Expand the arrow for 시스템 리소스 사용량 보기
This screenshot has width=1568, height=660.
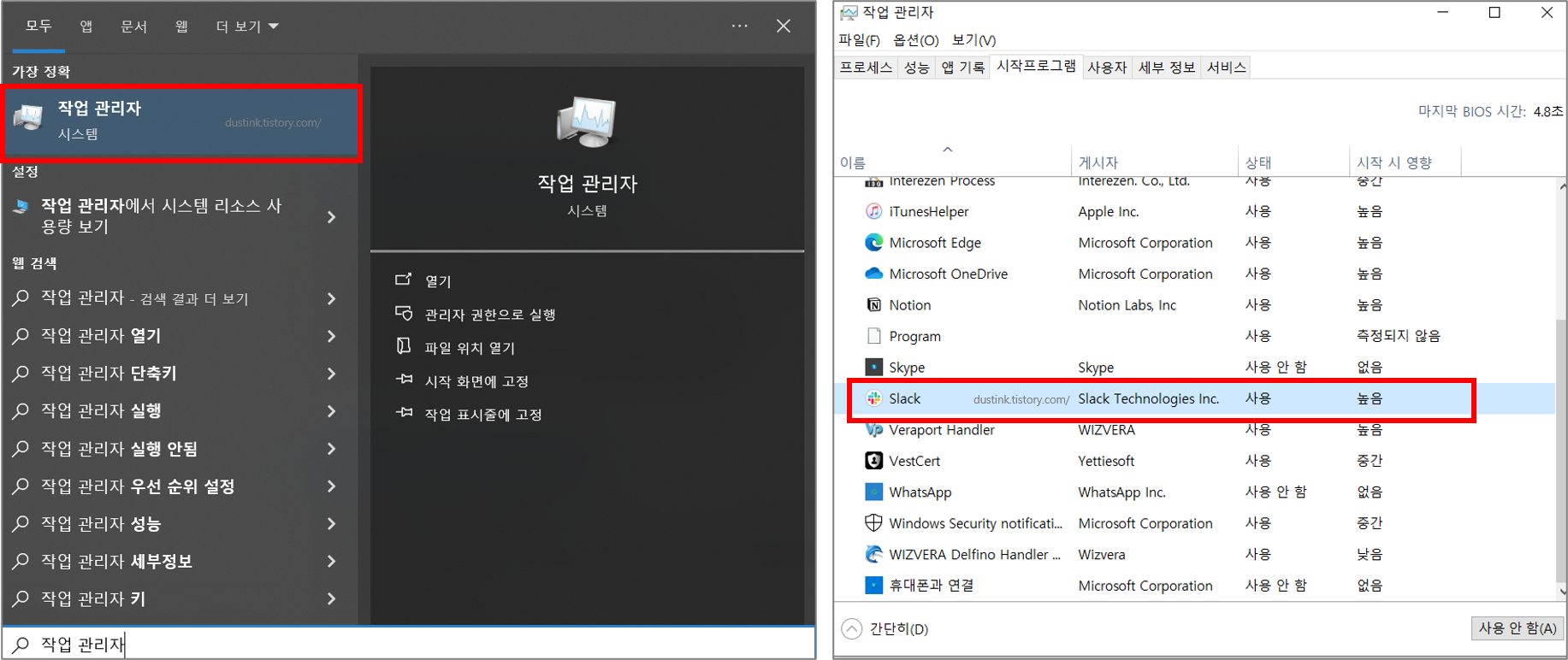pos(332,217)
